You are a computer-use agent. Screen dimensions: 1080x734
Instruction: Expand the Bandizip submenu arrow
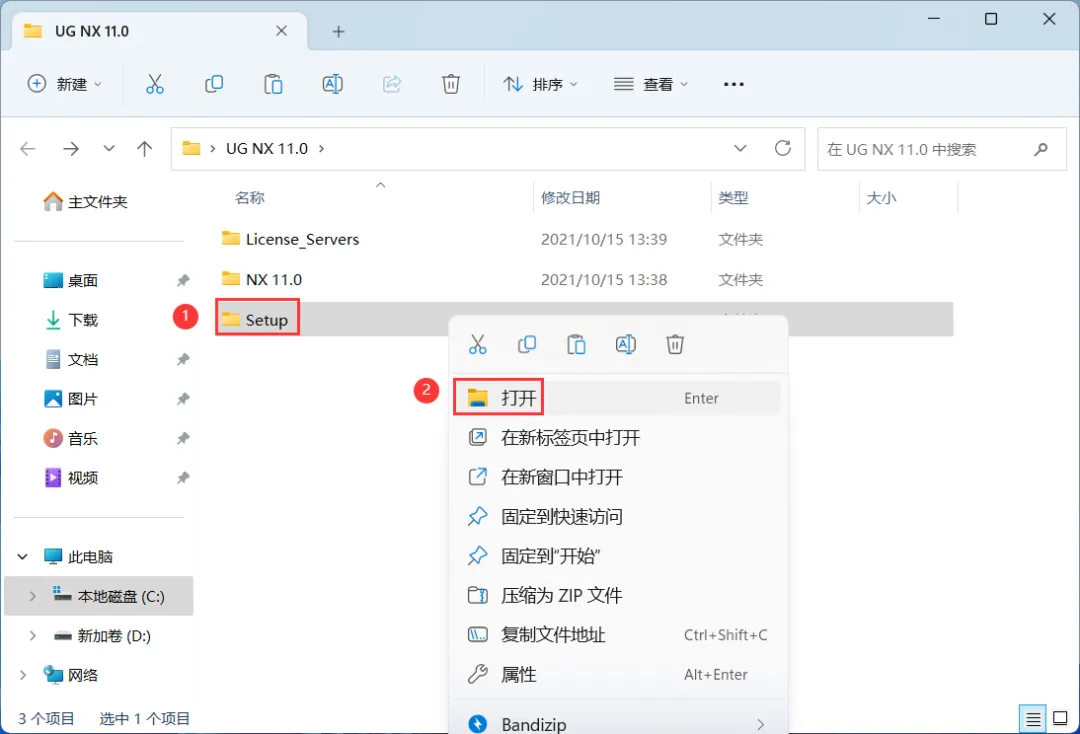click(x=760, y=724)
